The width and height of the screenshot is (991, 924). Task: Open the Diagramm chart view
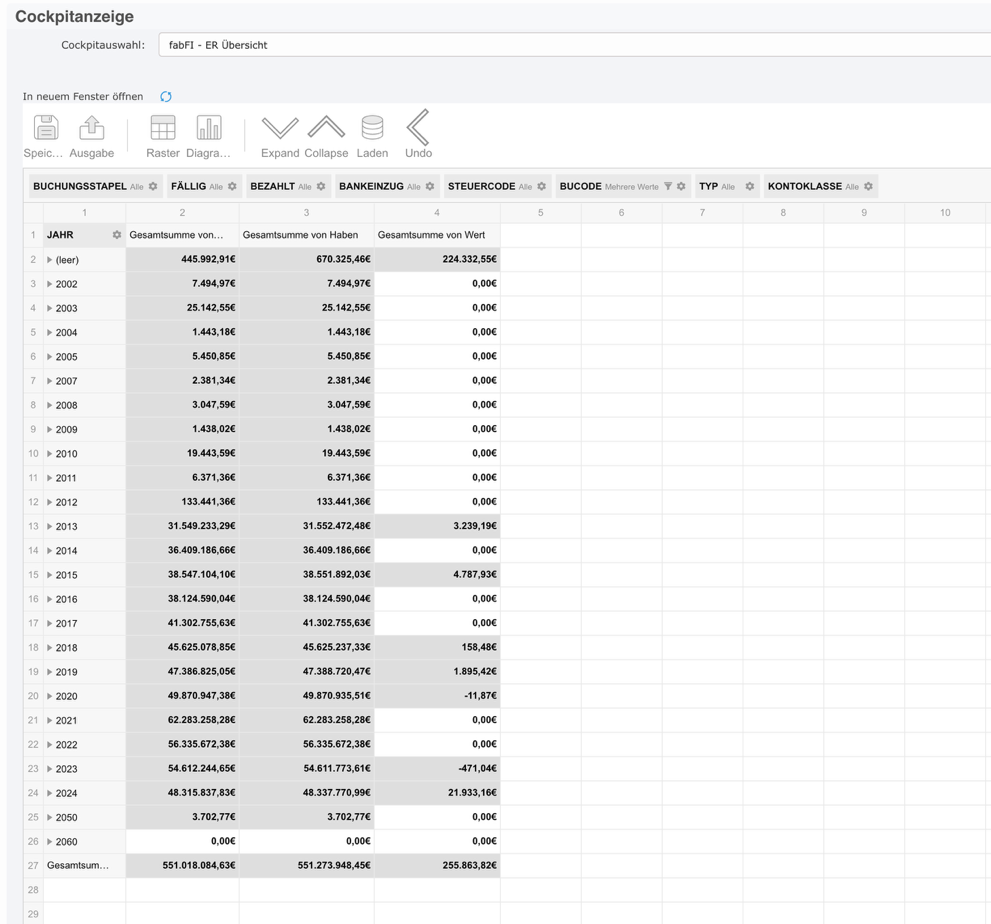(x=209, y=128)
